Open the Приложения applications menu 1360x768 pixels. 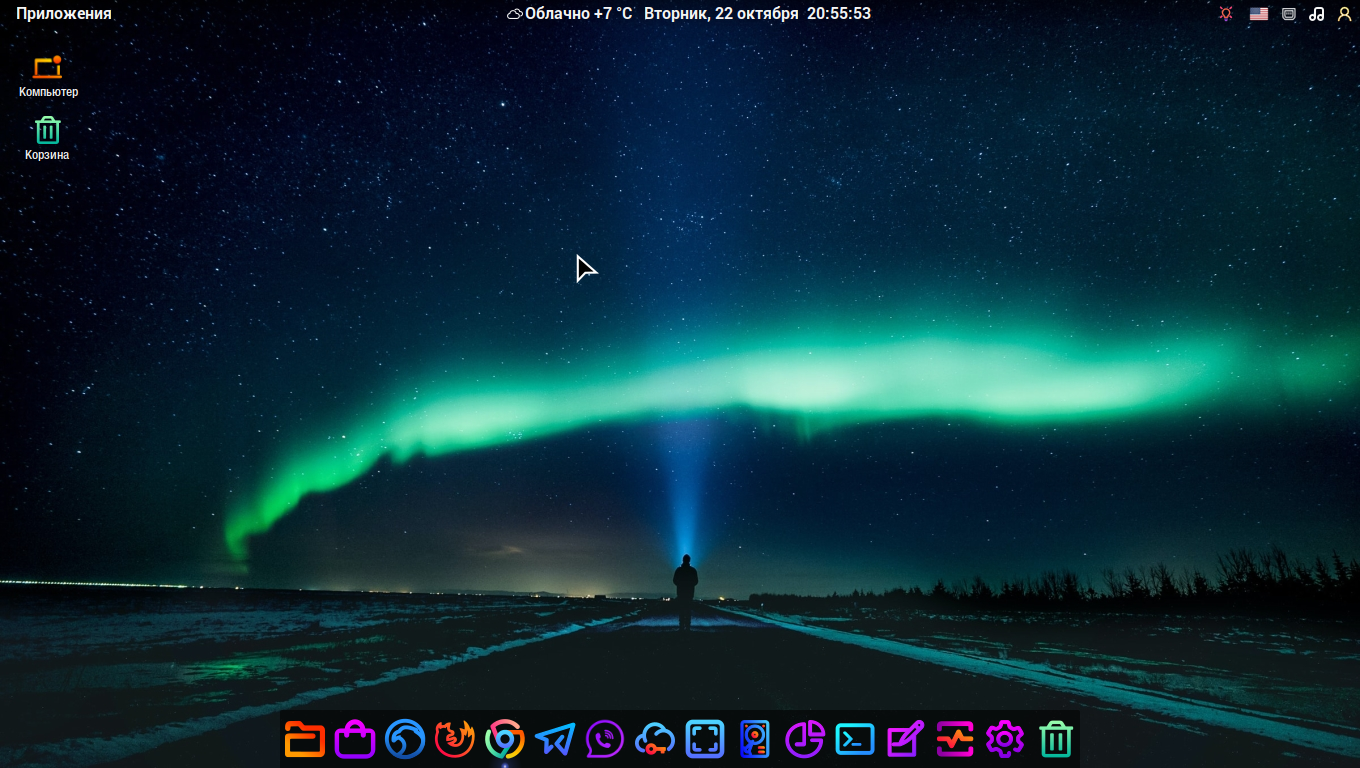[64, 14]
